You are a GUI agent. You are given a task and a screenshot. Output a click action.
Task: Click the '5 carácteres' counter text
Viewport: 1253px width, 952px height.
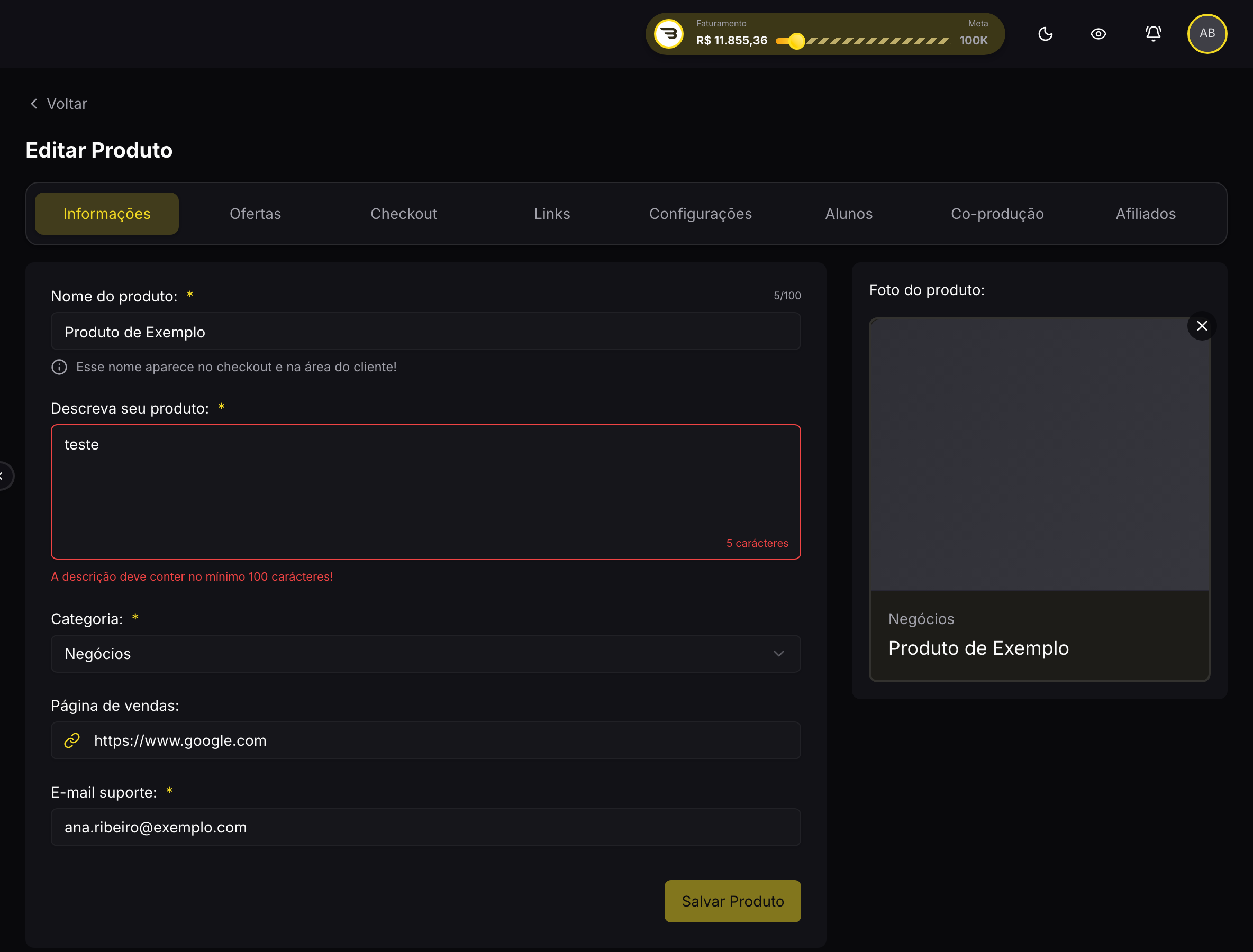(x=758, y=543)
